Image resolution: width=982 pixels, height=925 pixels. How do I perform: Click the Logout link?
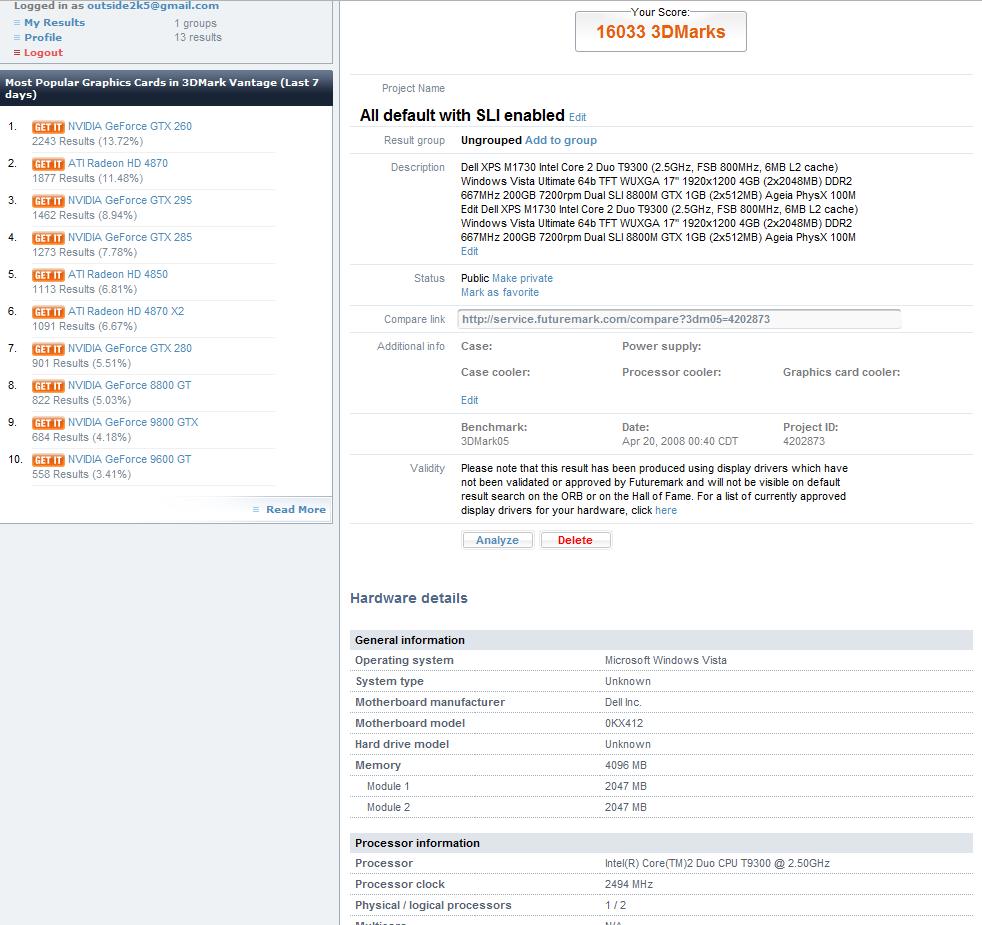(x=43, y=53)
